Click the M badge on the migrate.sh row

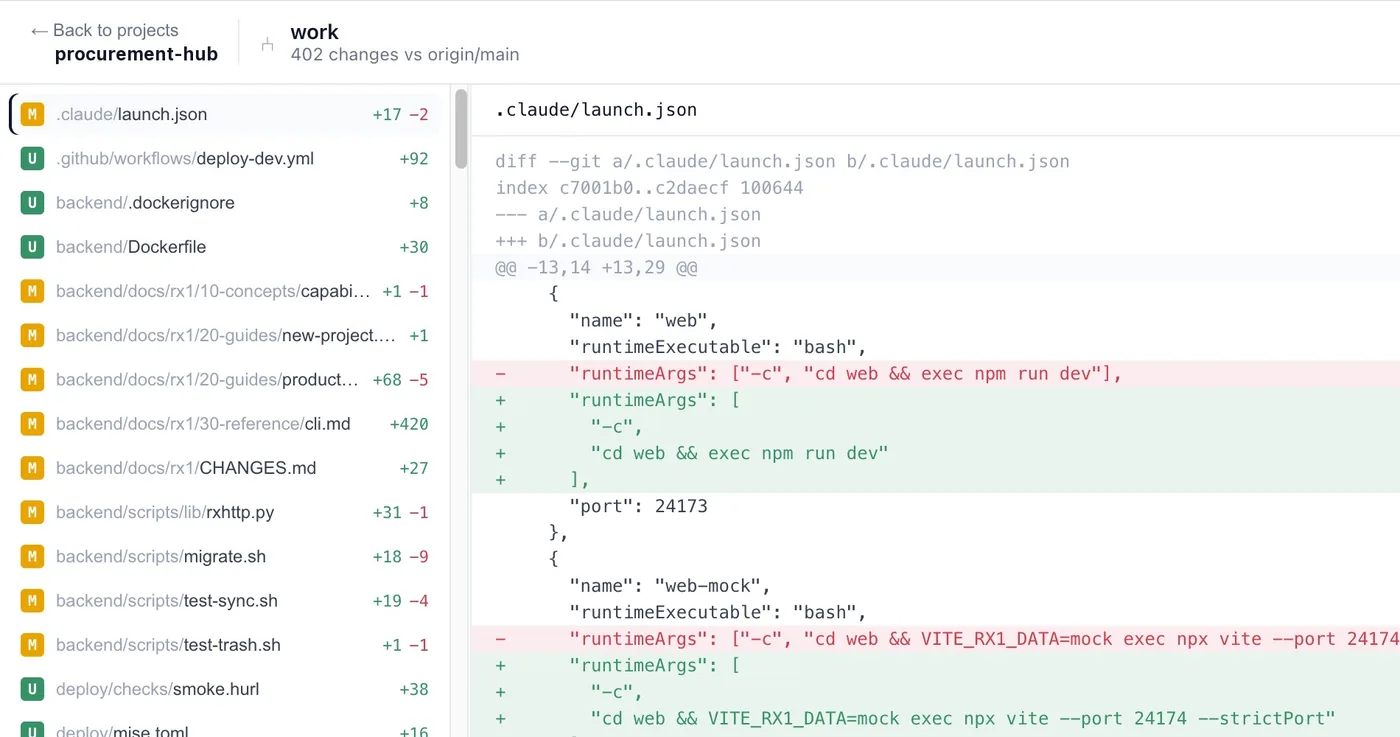(x=32, y=556)
